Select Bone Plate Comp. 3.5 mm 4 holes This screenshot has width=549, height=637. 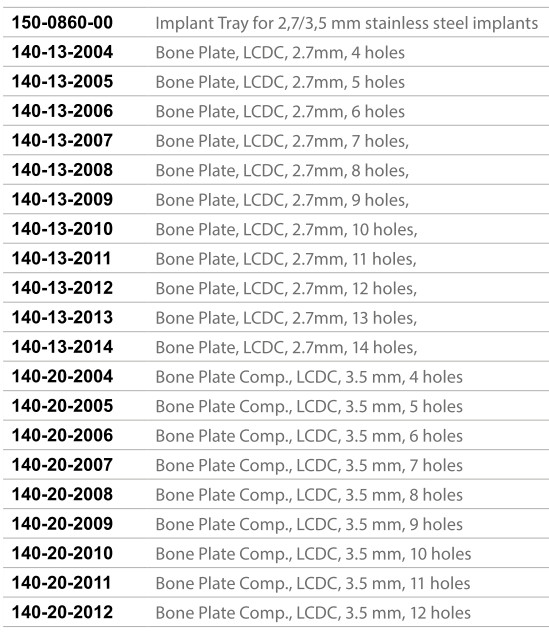(x=309, y=377)
